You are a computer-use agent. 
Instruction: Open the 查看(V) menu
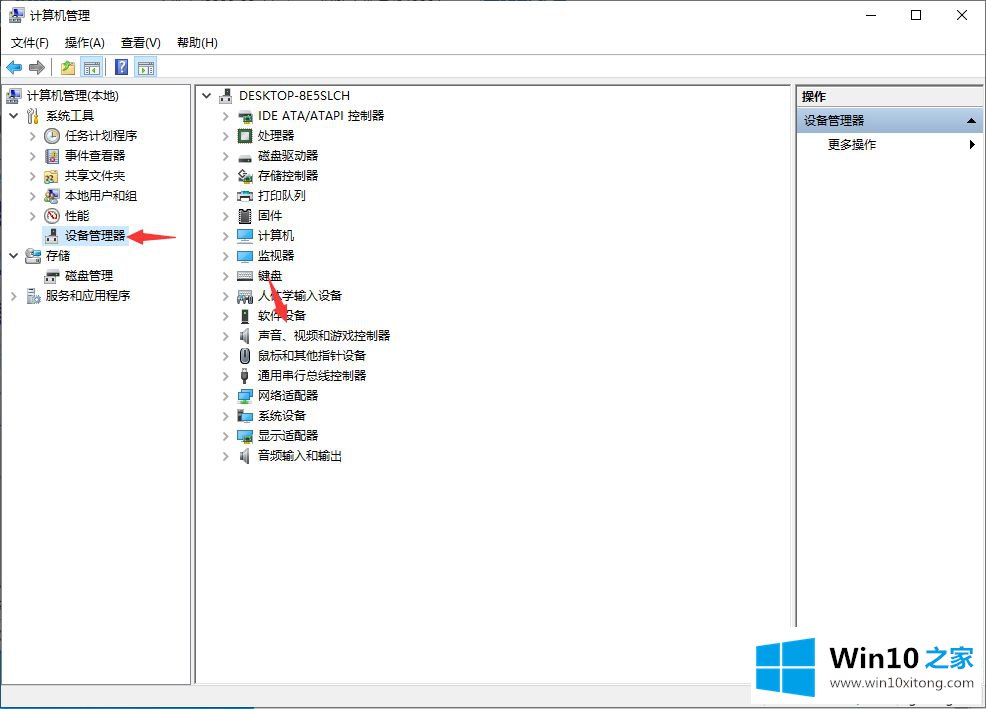coord(140,43)
